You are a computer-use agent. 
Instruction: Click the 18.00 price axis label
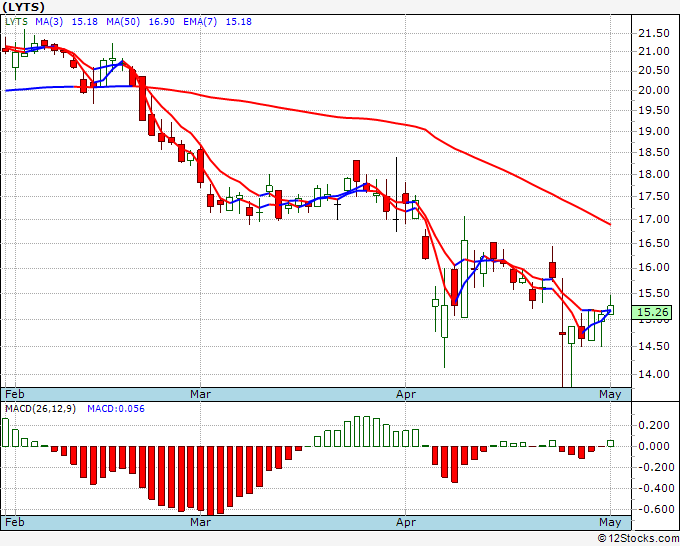(x=654, y=174)
